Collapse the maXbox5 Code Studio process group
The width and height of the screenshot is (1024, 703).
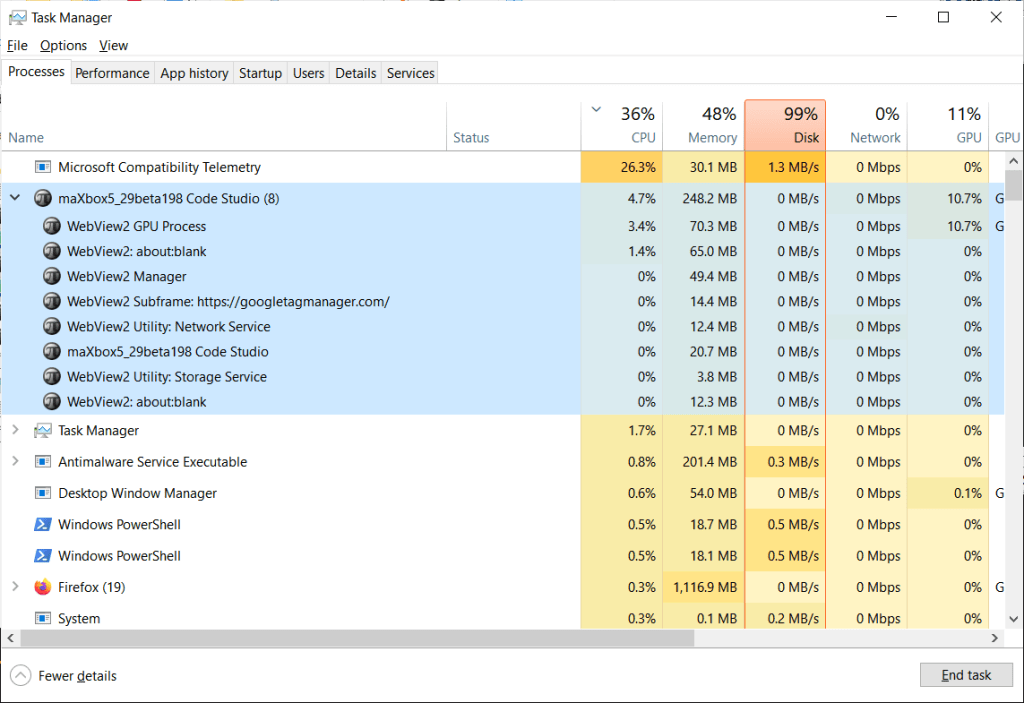point(15,198)
